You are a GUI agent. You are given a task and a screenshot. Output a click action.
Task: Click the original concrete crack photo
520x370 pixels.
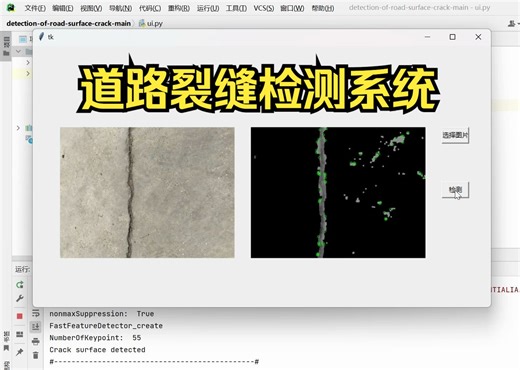click(147, 192)
